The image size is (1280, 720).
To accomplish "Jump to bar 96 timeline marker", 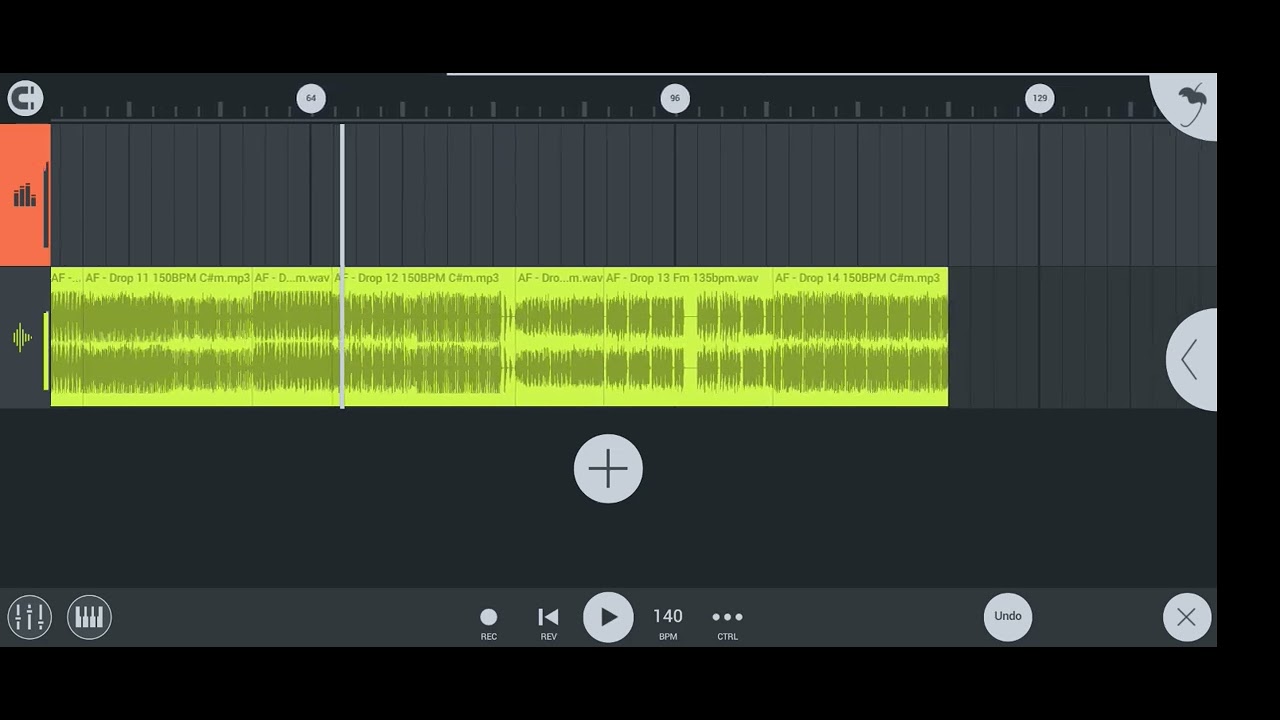I will click(x=675, y=98).
